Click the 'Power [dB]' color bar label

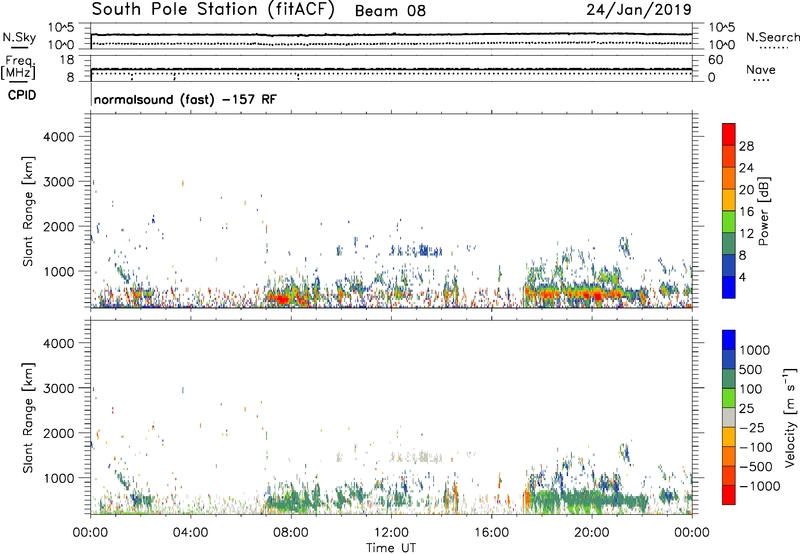coord(764,211)
